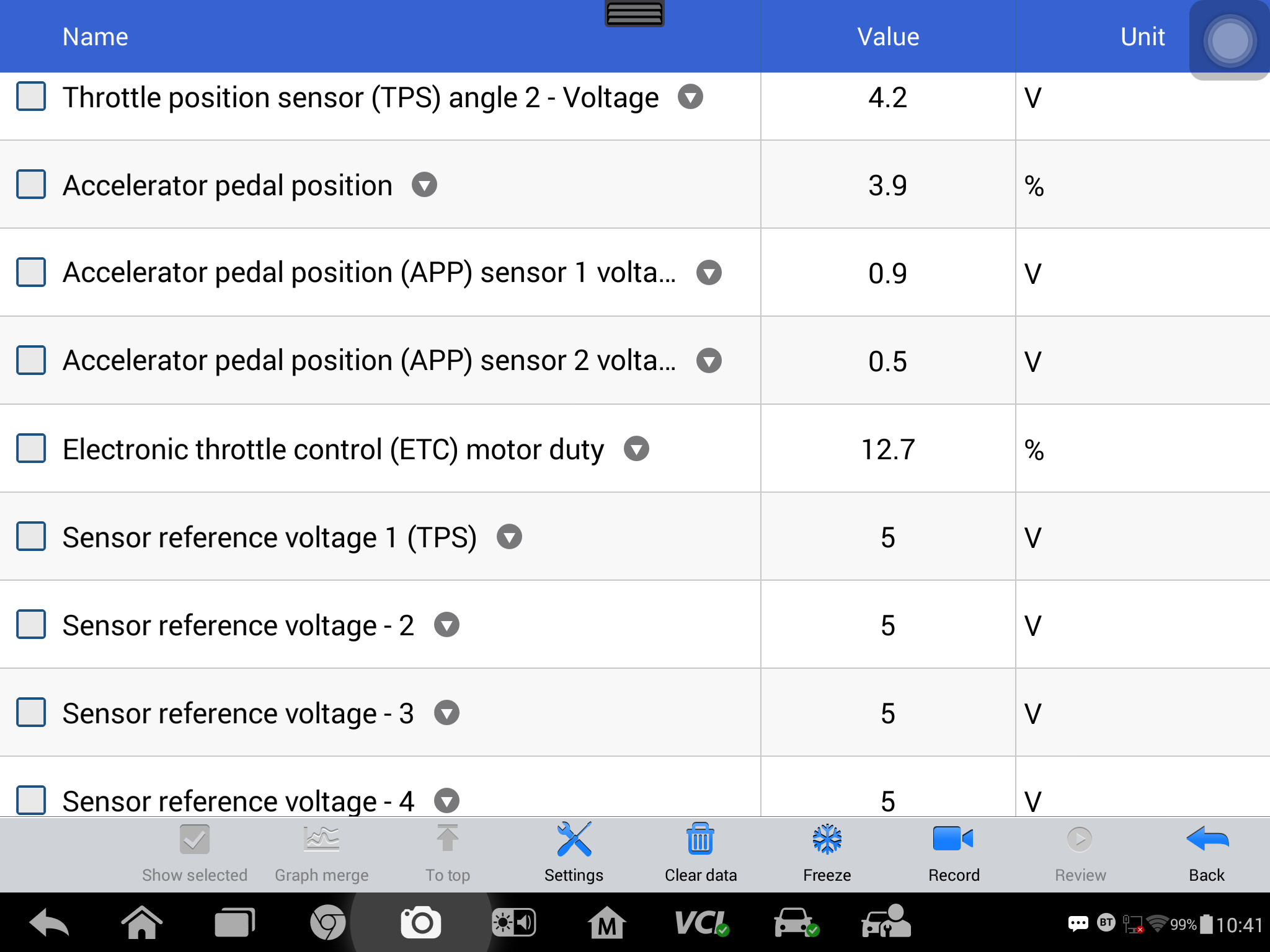Take a screenshot with the camera icon

421,923
